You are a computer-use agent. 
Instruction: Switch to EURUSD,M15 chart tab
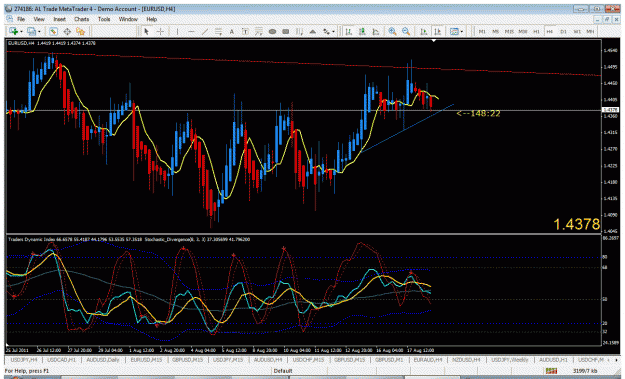coord(146,360)
